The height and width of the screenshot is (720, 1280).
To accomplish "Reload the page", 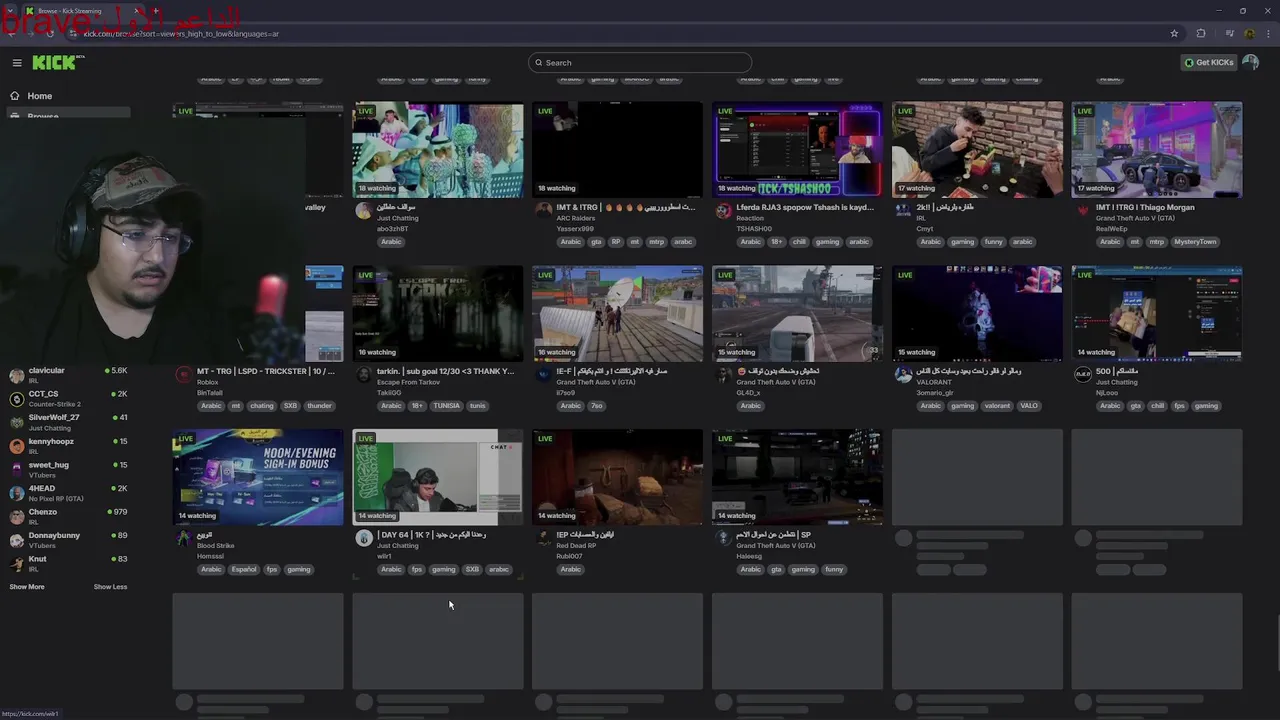I will pyautogui.click(x=50, y=33).
